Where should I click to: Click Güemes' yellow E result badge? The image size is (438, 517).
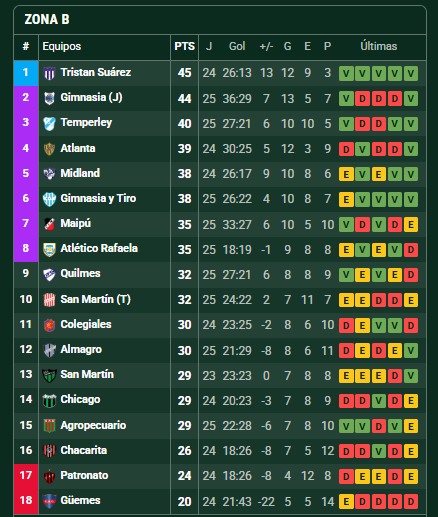pyautogui.click(x=346, y=501)
